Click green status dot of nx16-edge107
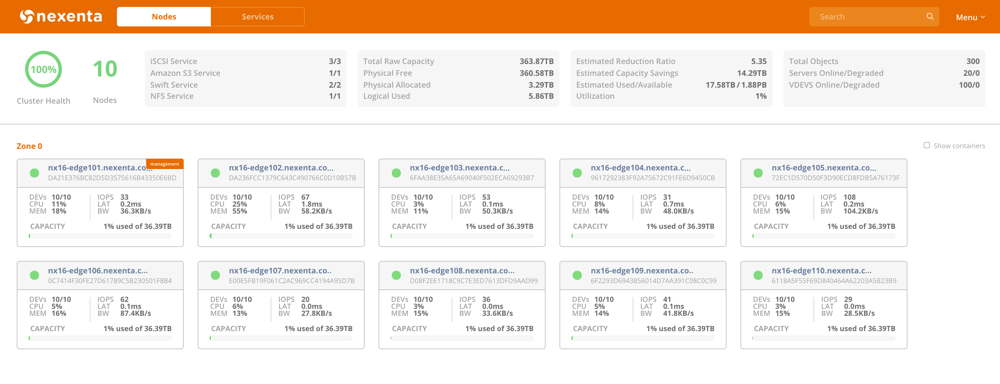 pos(215,275)
